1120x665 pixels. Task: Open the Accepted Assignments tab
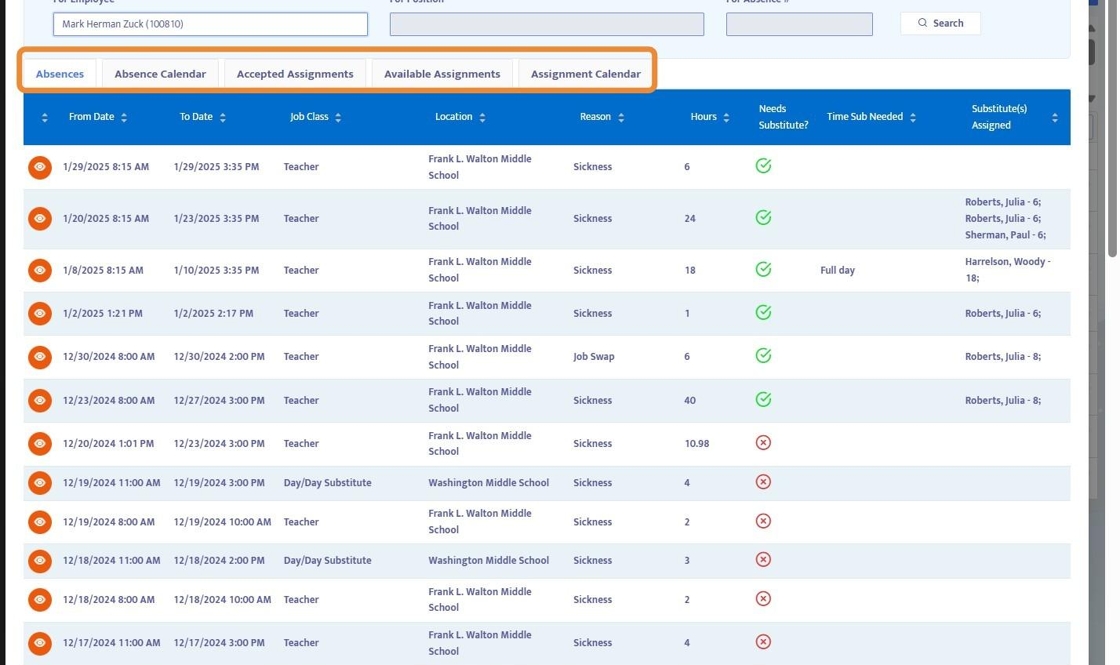point(295,74)
